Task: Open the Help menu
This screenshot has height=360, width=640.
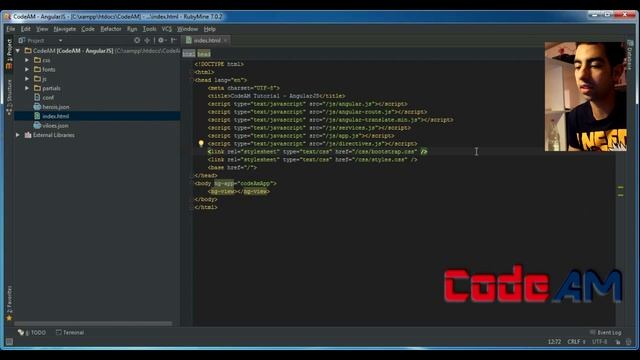Action: coord(209,29)
